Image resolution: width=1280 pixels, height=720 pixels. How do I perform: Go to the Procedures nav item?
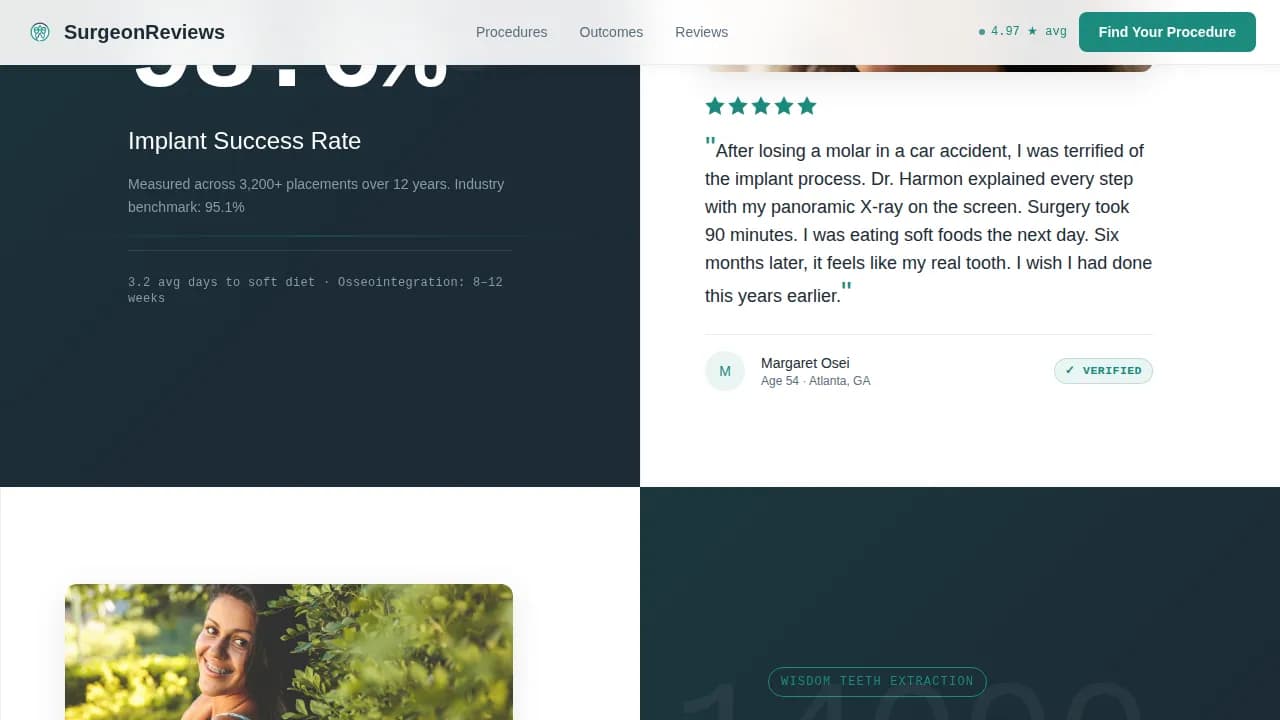(x=511, y=32)
